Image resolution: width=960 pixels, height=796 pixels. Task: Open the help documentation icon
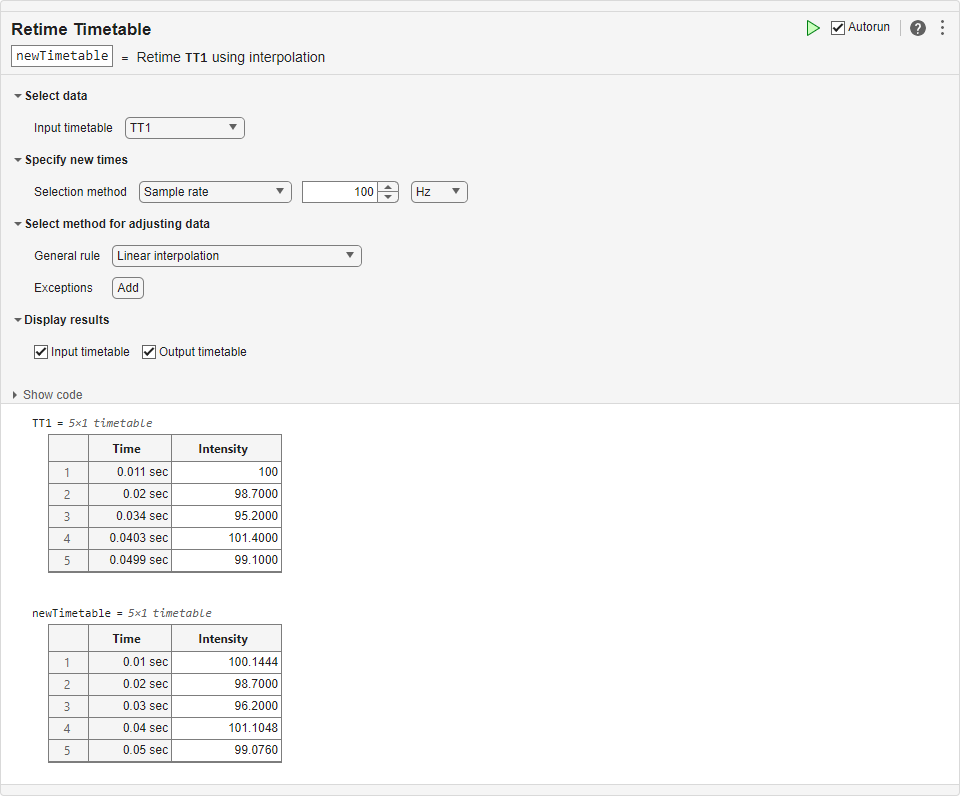tap(918, 28)
